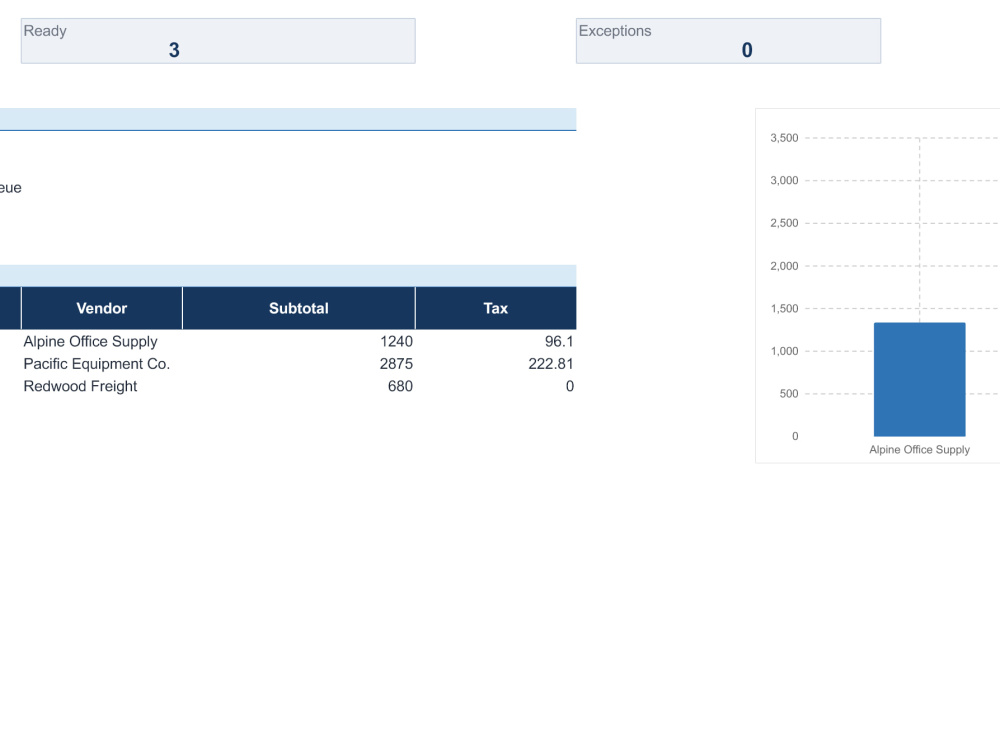The height and width of the screenshot is (750, 1000).
Task: Select the Exceptions label
Action: [615, 31]
